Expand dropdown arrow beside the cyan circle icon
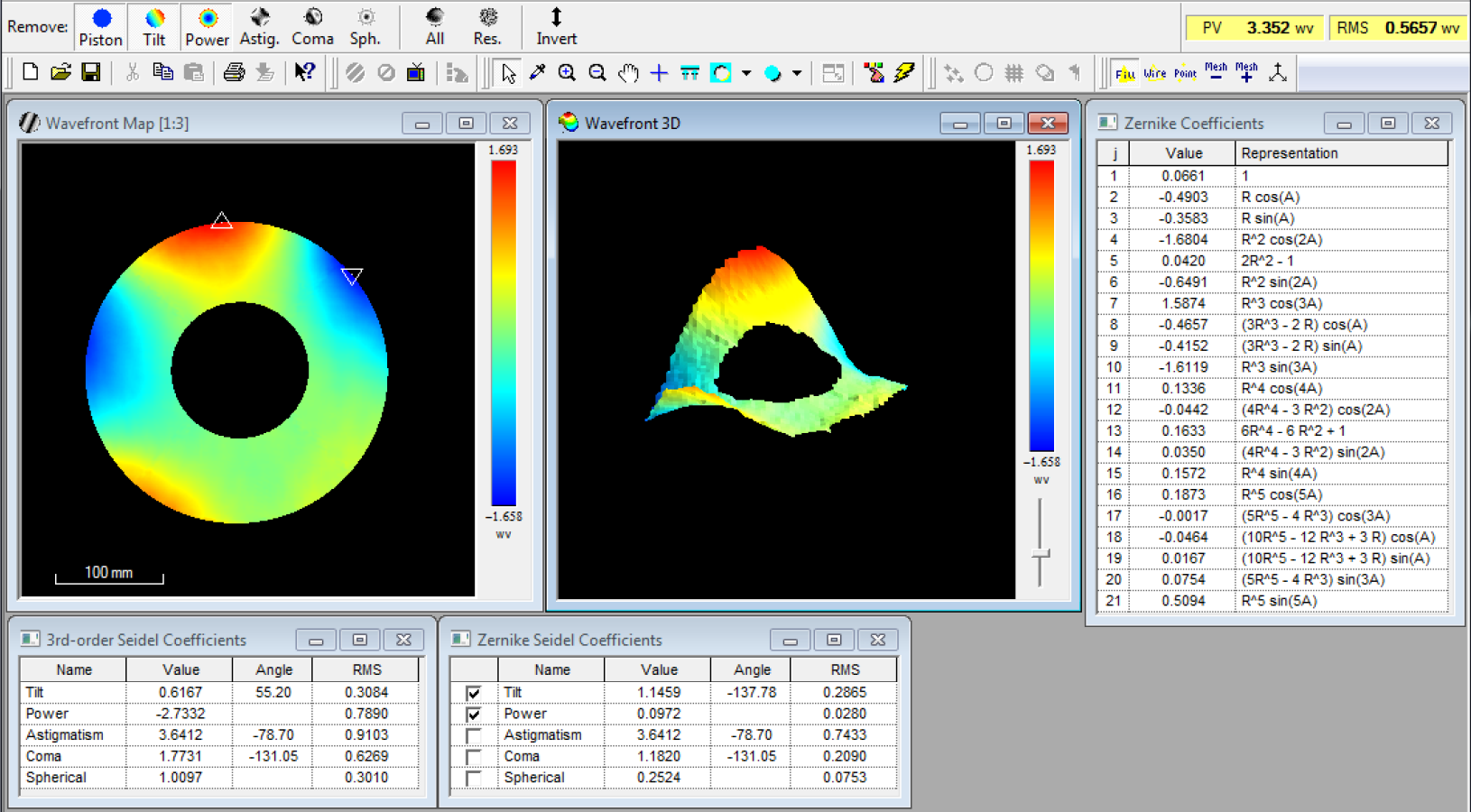The width and height of the screenshot is (1471, 812). pyautogui.click(x=797, y=73)
